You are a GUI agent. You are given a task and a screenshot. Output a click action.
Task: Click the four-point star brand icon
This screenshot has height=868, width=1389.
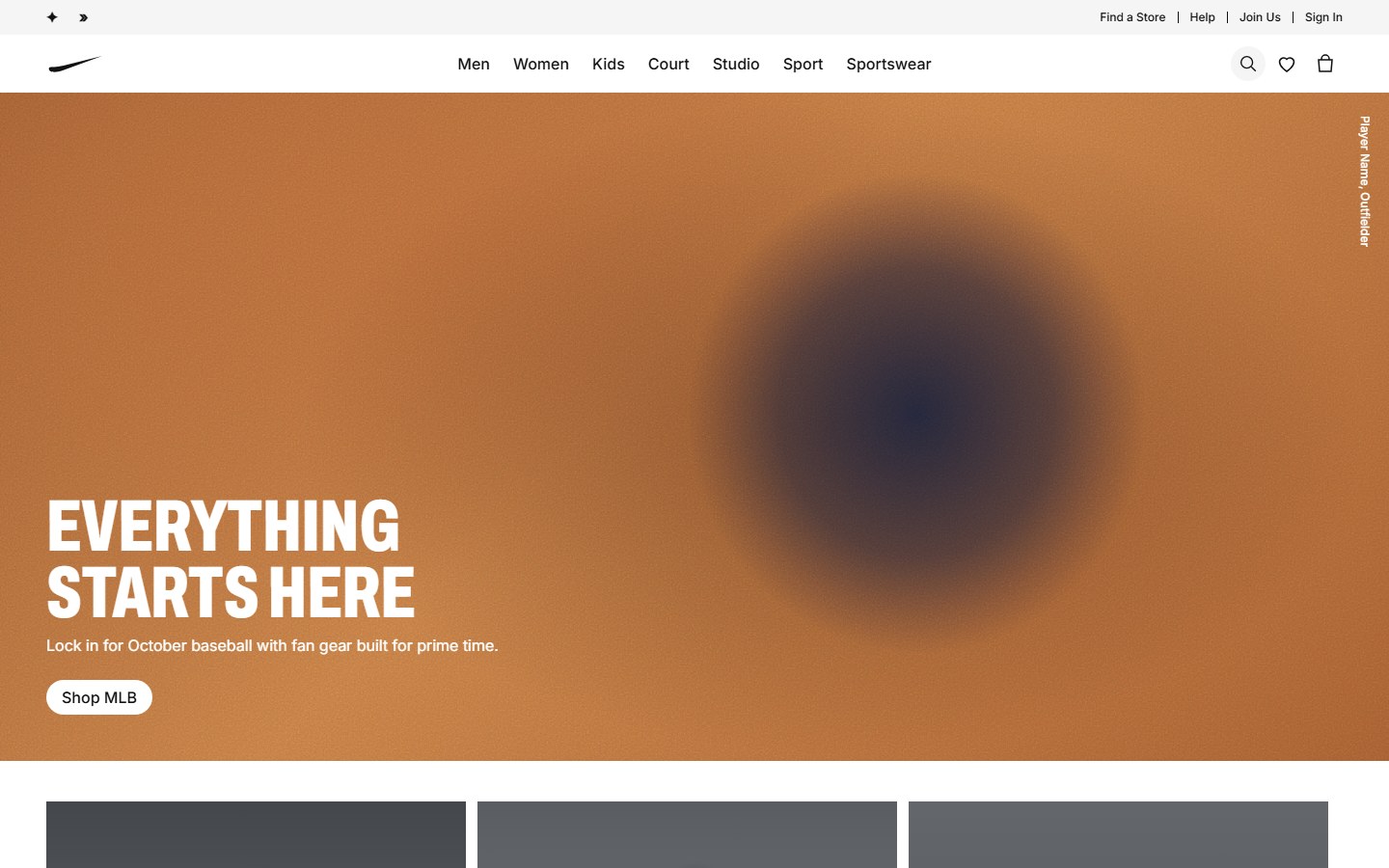coord(52,17)
